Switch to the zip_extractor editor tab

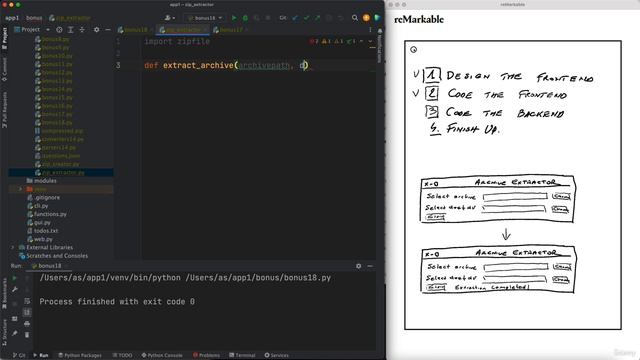point(182,30)
